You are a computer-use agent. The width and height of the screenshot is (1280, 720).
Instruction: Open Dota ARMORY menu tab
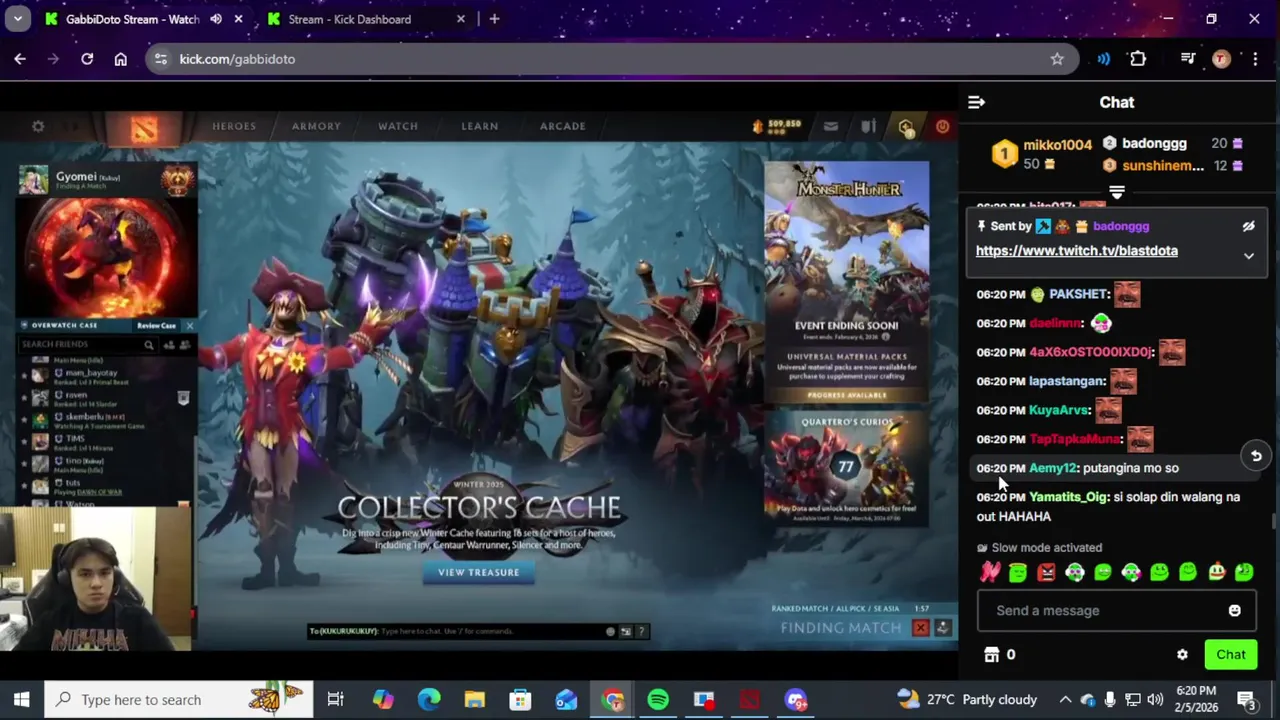click(x=316, y=126)
